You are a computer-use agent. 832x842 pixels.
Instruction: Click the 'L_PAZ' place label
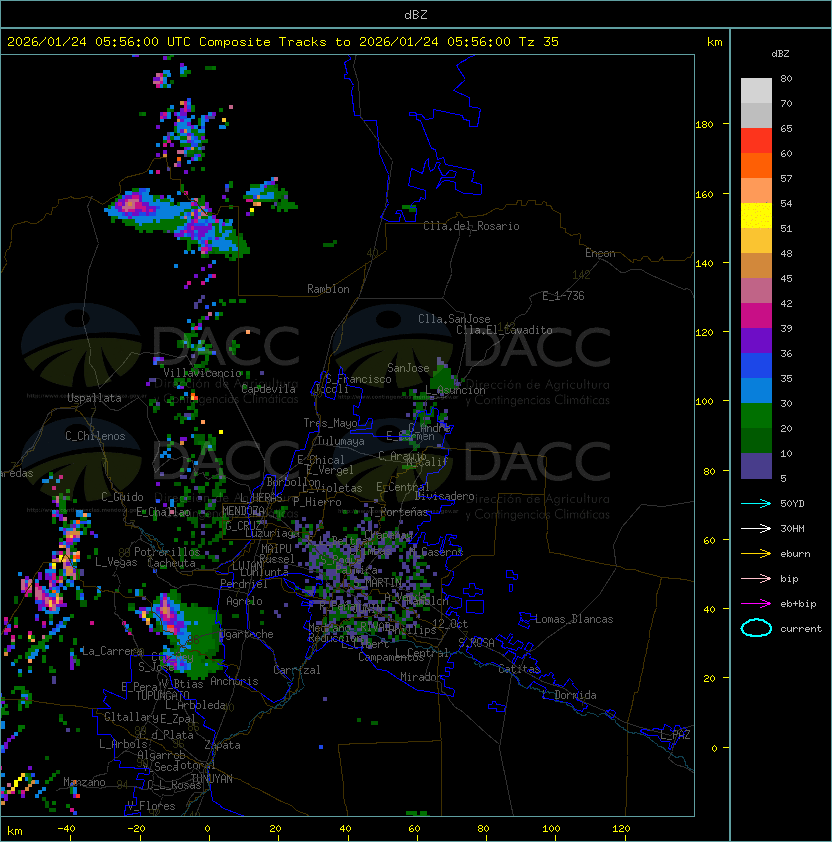tap(675, 735)
